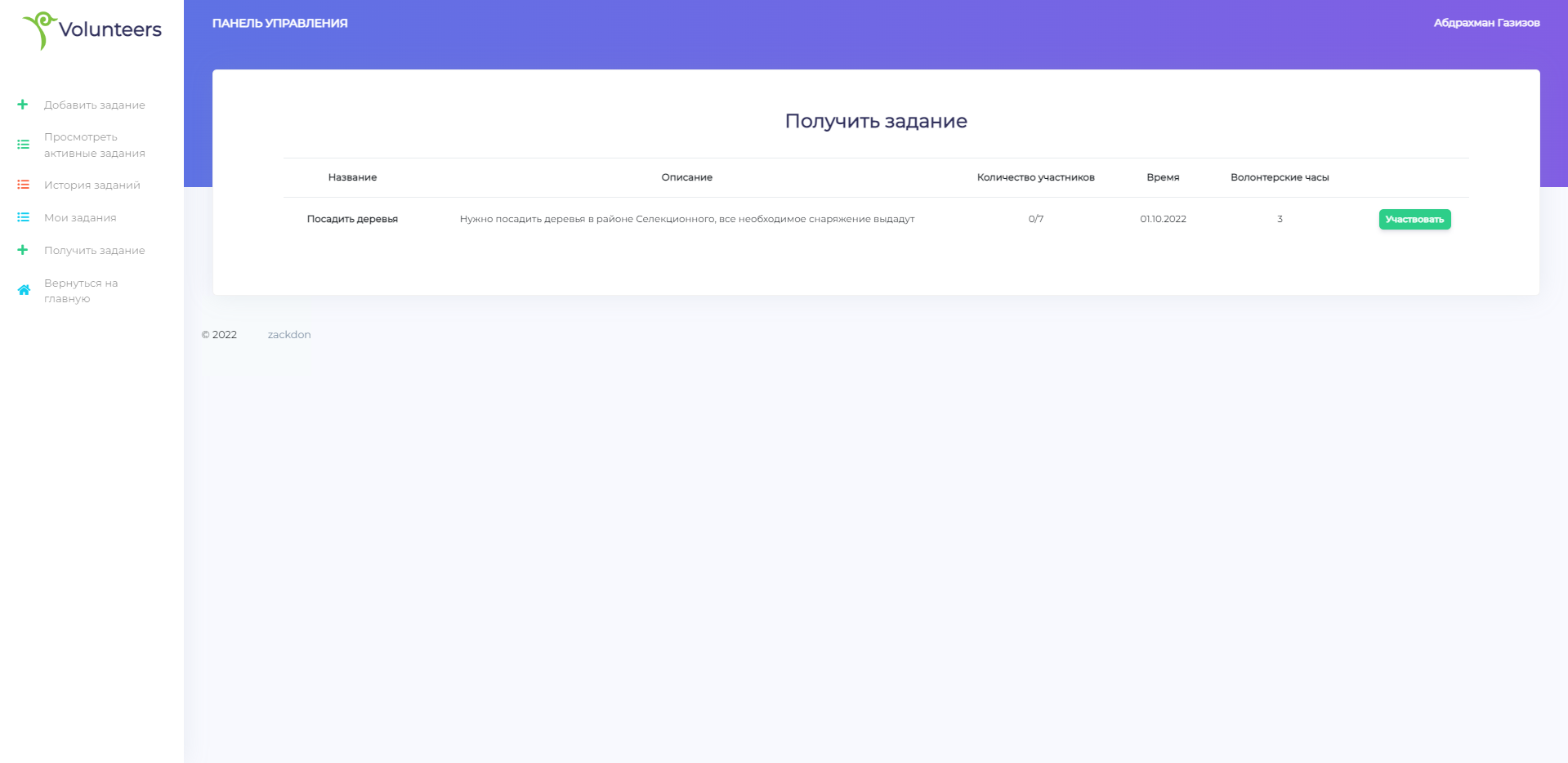Click the Volunteers logo
This screenshot has width=1568, height=763.
coord(92,30)
